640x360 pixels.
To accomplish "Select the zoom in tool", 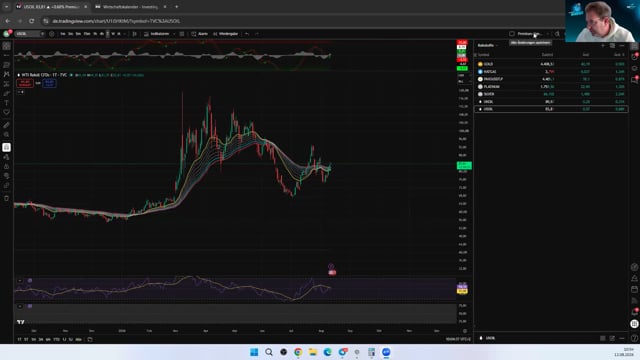I will 7,134.
